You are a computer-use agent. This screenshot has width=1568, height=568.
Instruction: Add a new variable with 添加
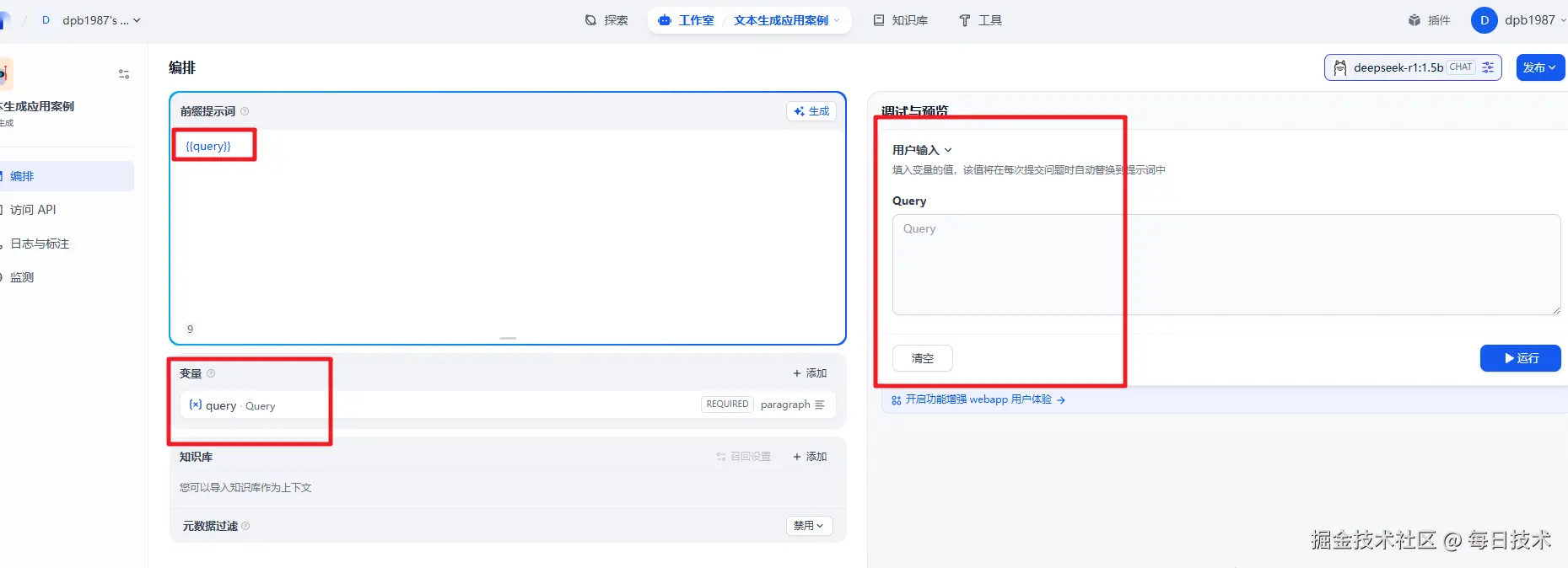810,373
